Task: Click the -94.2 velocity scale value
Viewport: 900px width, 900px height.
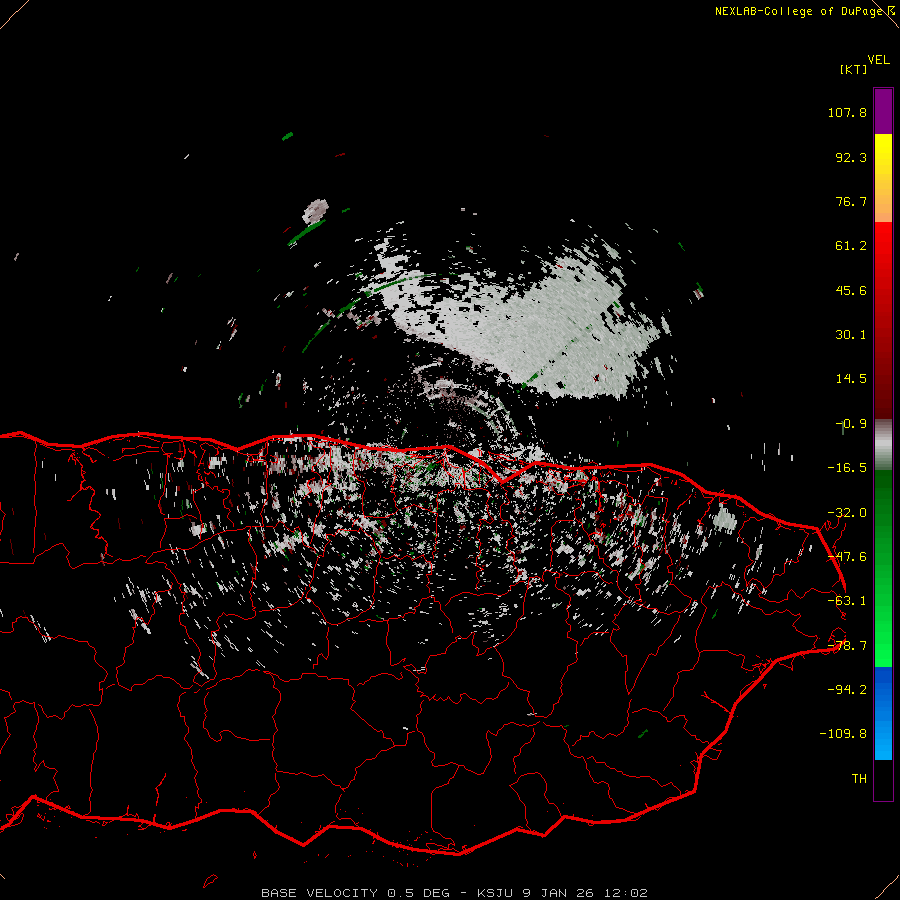Action: pos(847,689)
